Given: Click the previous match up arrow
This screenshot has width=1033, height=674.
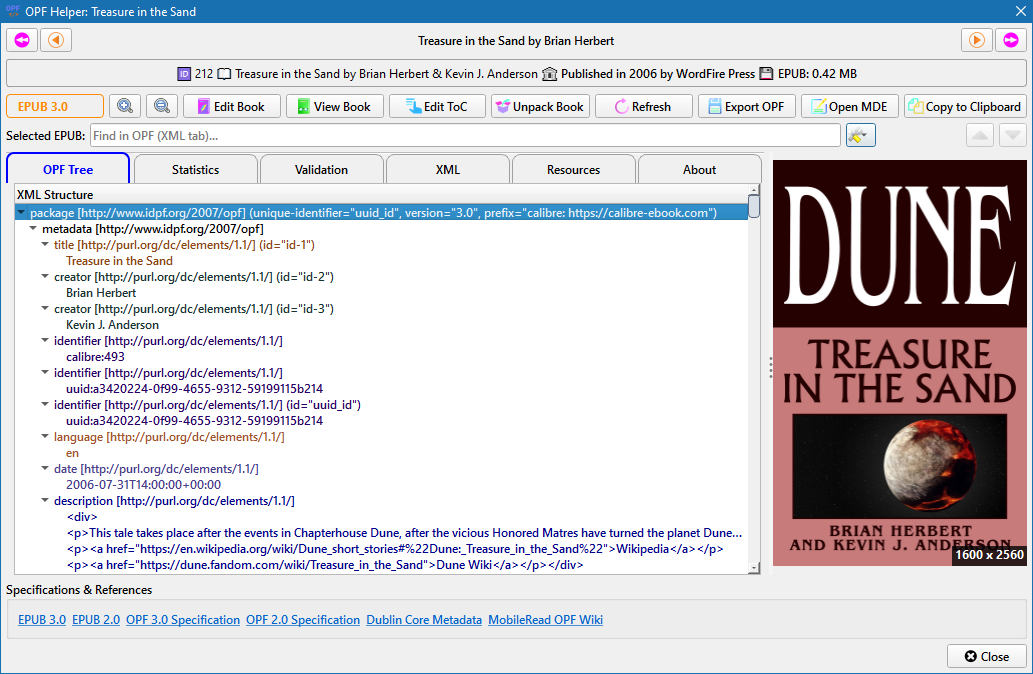Looking at the screenshot, I should click(980, 135).
